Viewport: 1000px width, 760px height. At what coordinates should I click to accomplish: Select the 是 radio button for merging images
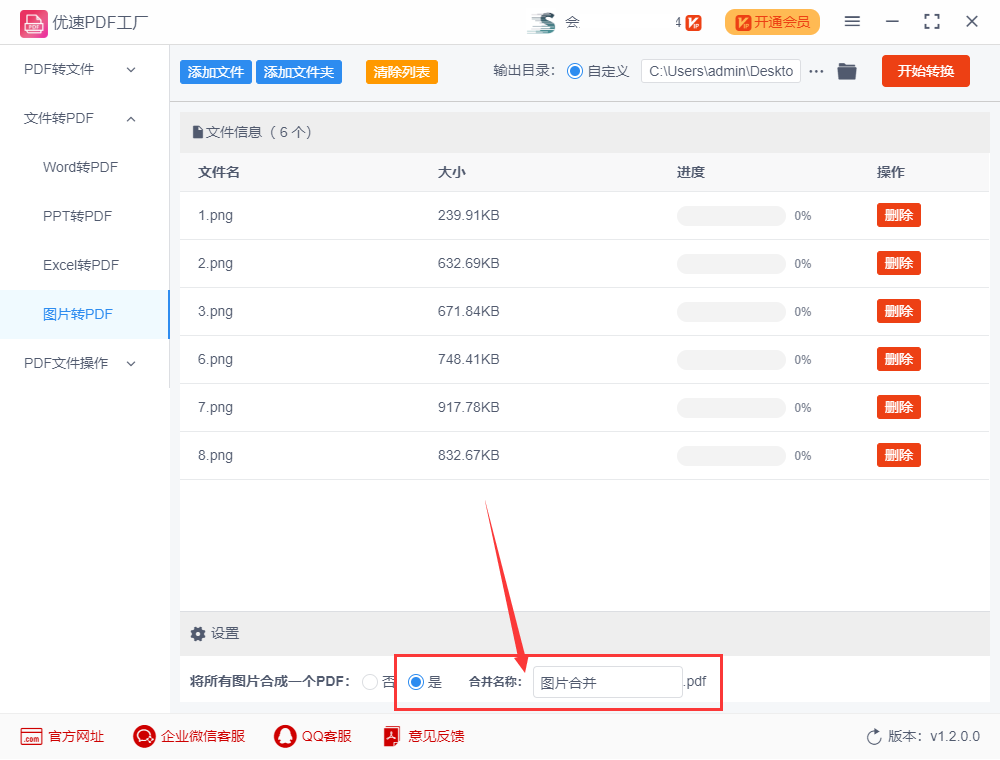[415, 682]
